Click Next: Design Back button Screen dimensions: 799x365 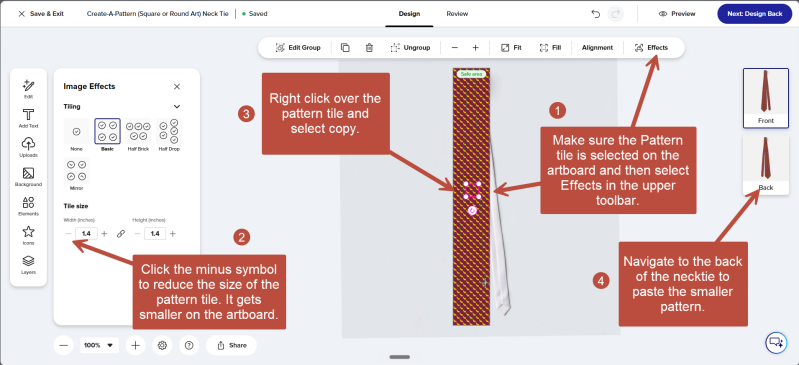click(x=755, y=14)
